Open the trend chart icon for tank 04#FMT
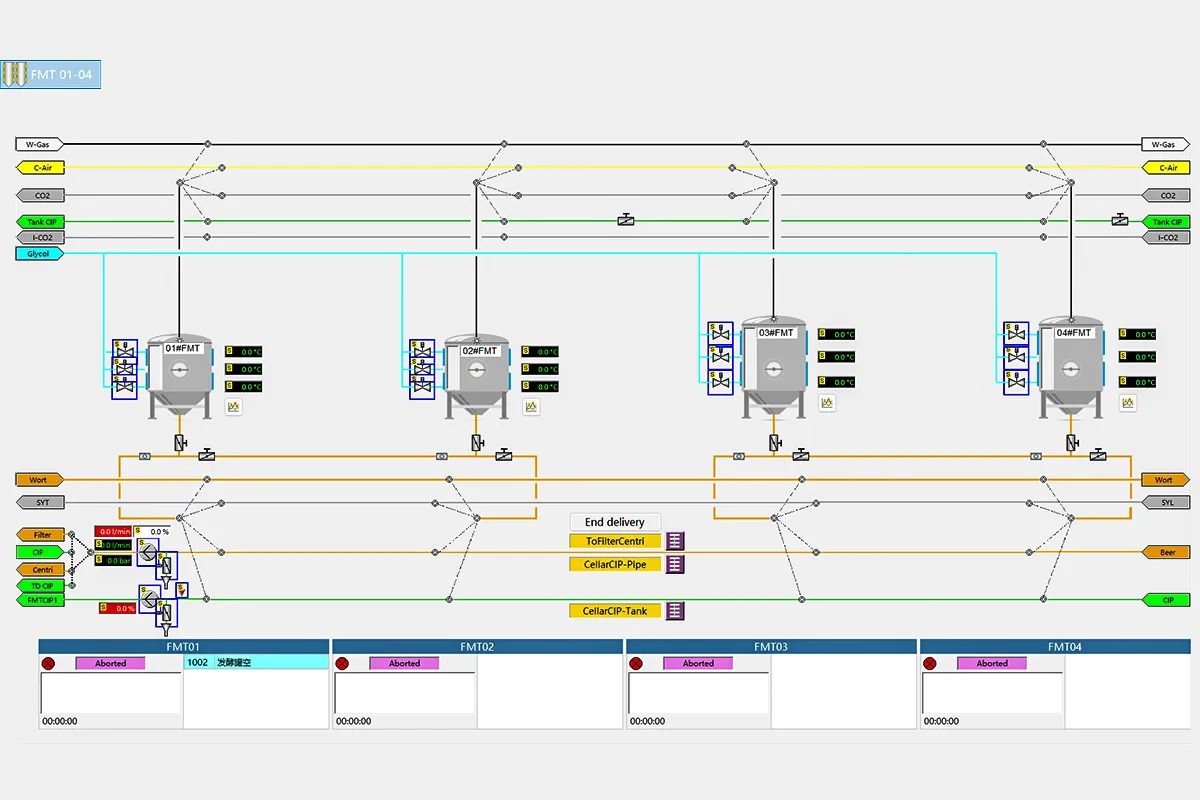The image size is (1200, 800). point(1128,403)
